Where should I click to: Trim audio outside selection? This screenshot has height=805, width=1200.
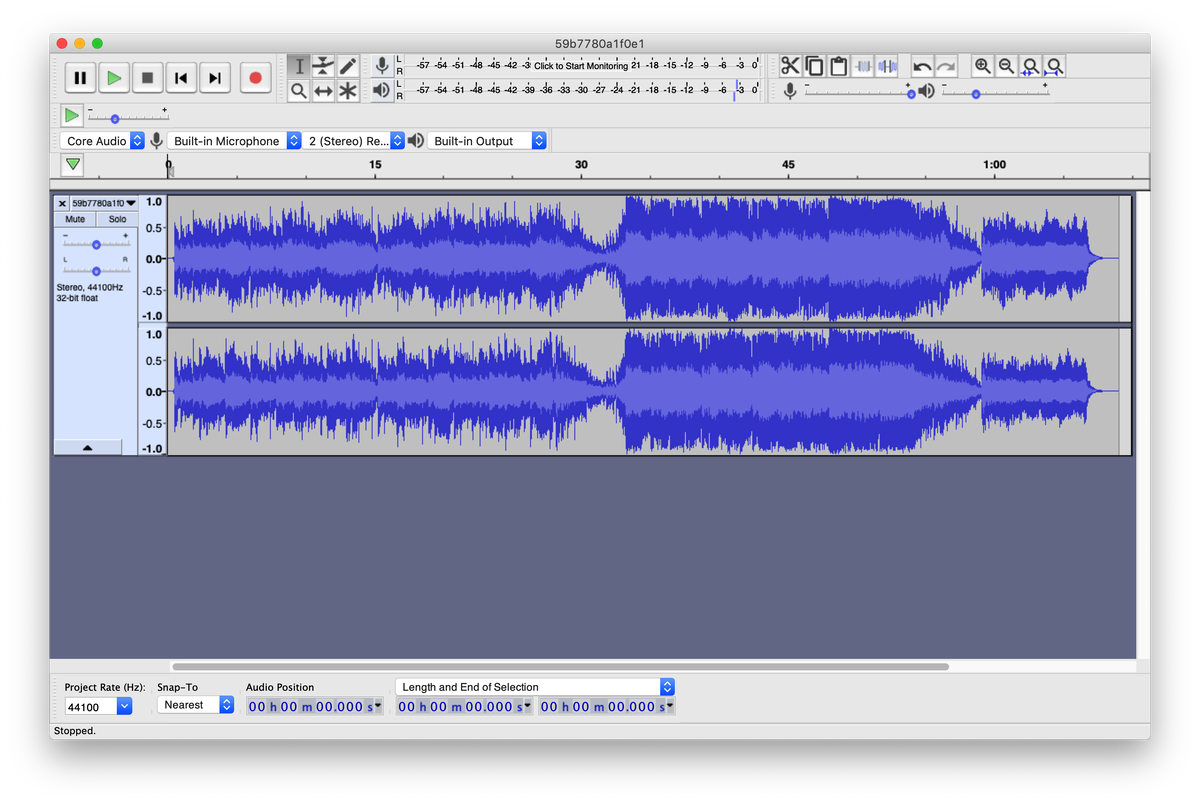[863, 66]
